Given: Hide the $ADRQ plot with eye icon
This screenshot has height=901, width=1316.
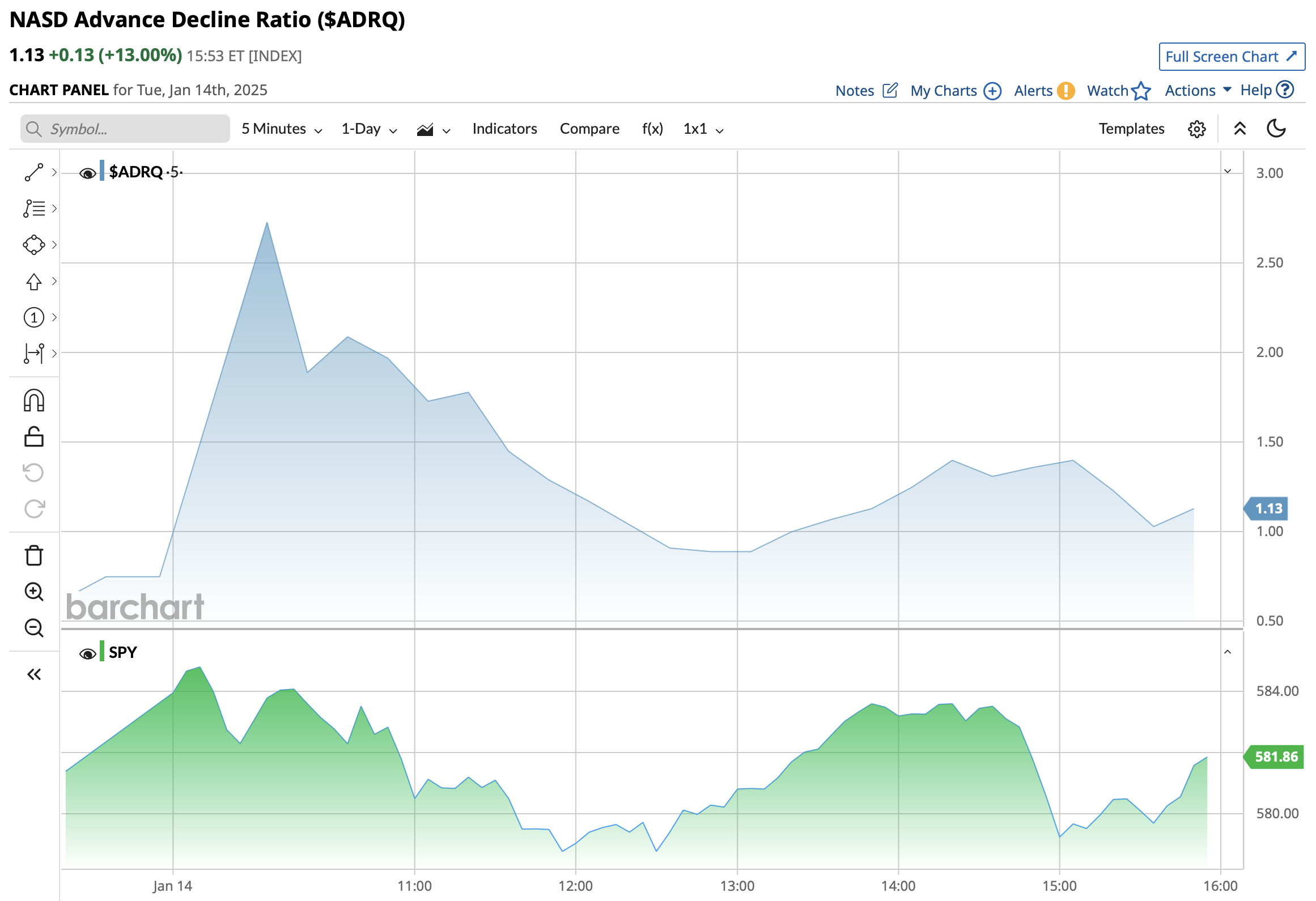Looking at the screenshot, I should pyautogui.click(x=87, y=173).
